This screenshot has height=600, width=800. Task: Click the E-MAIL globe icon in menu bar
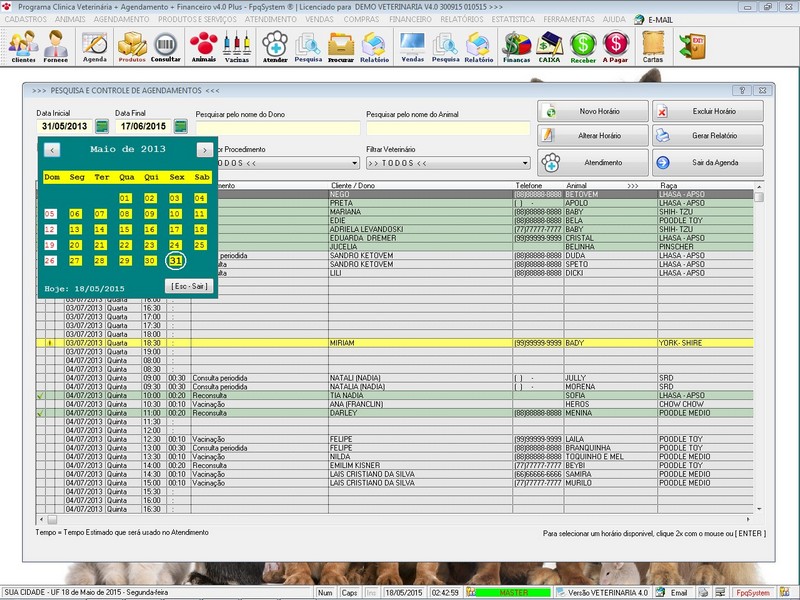click(x=639, y=20)
